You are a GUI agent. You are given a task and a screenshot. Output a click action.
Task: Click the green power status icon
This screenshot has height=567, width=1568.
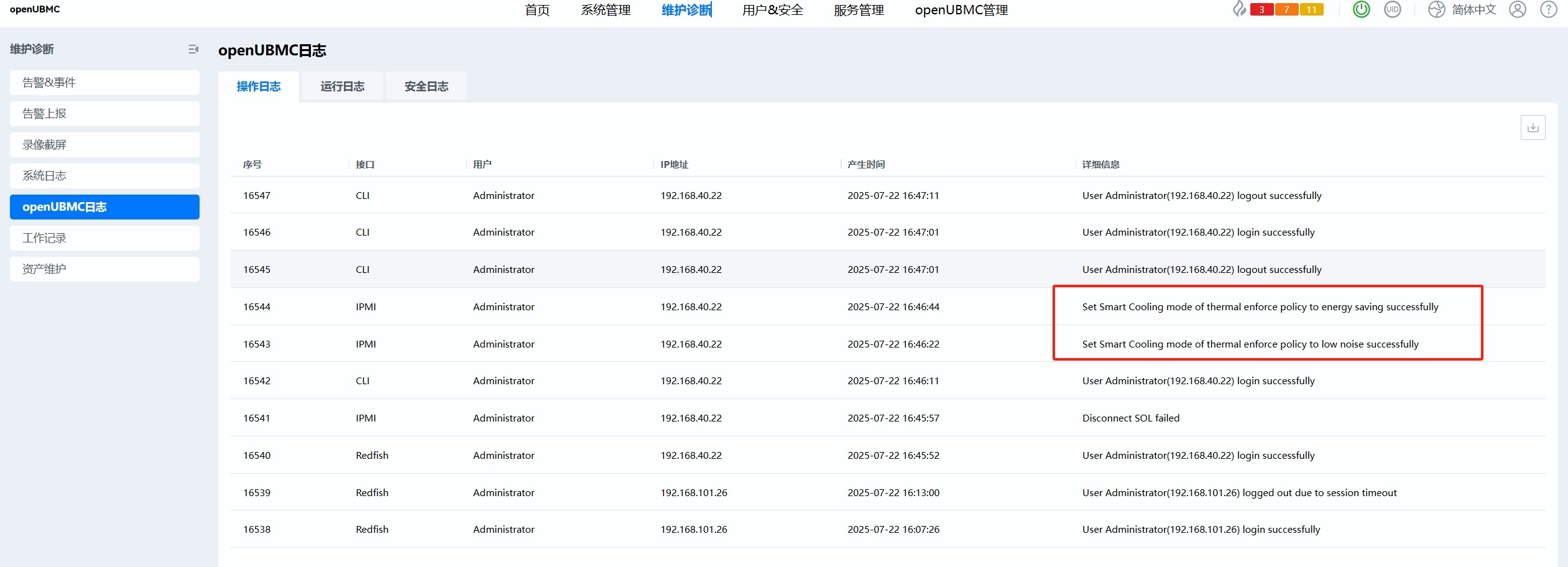[x=1361, y=9]
